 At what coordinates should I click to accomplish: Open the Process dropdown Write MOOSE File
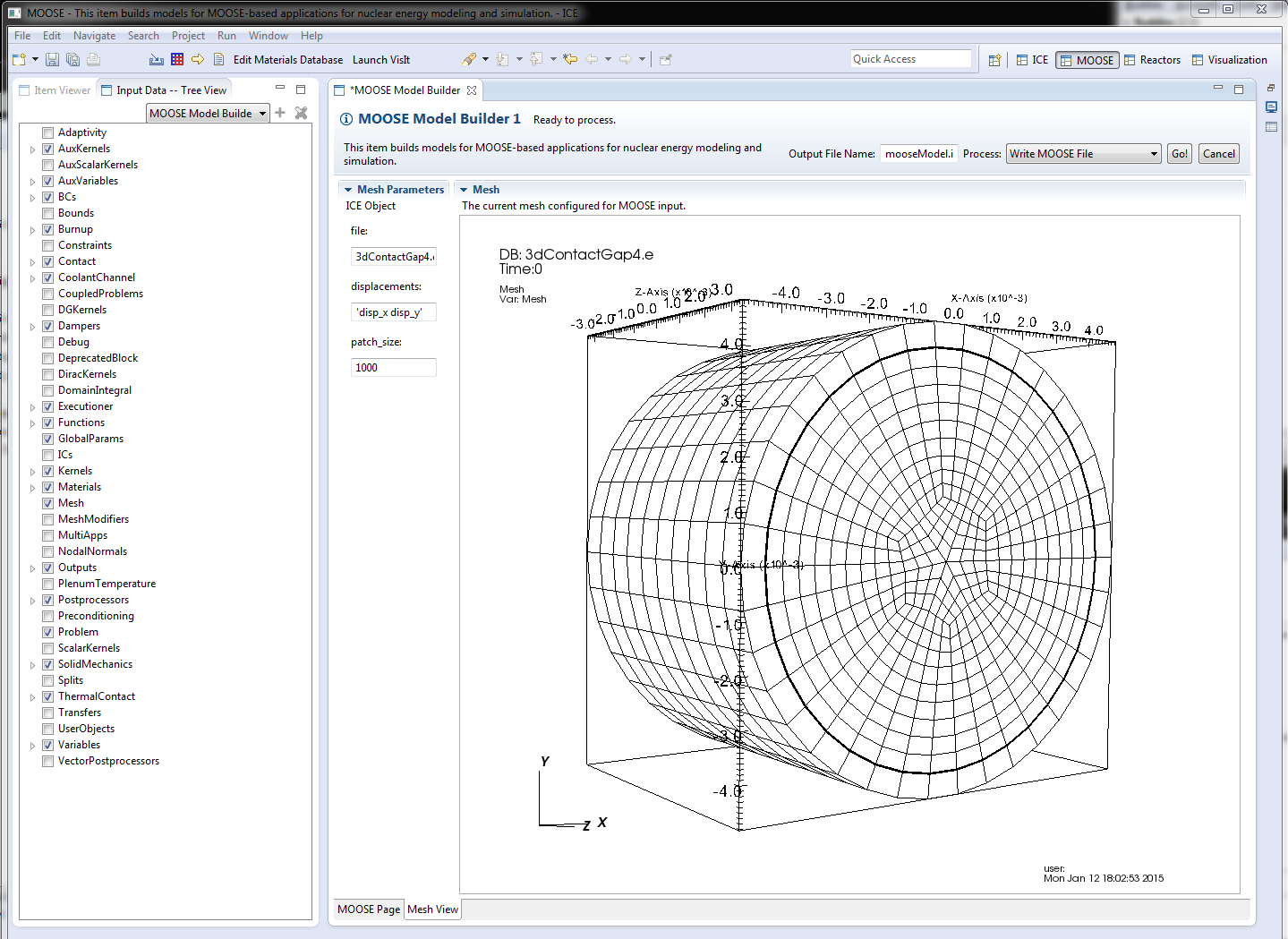pos(1083,154)
